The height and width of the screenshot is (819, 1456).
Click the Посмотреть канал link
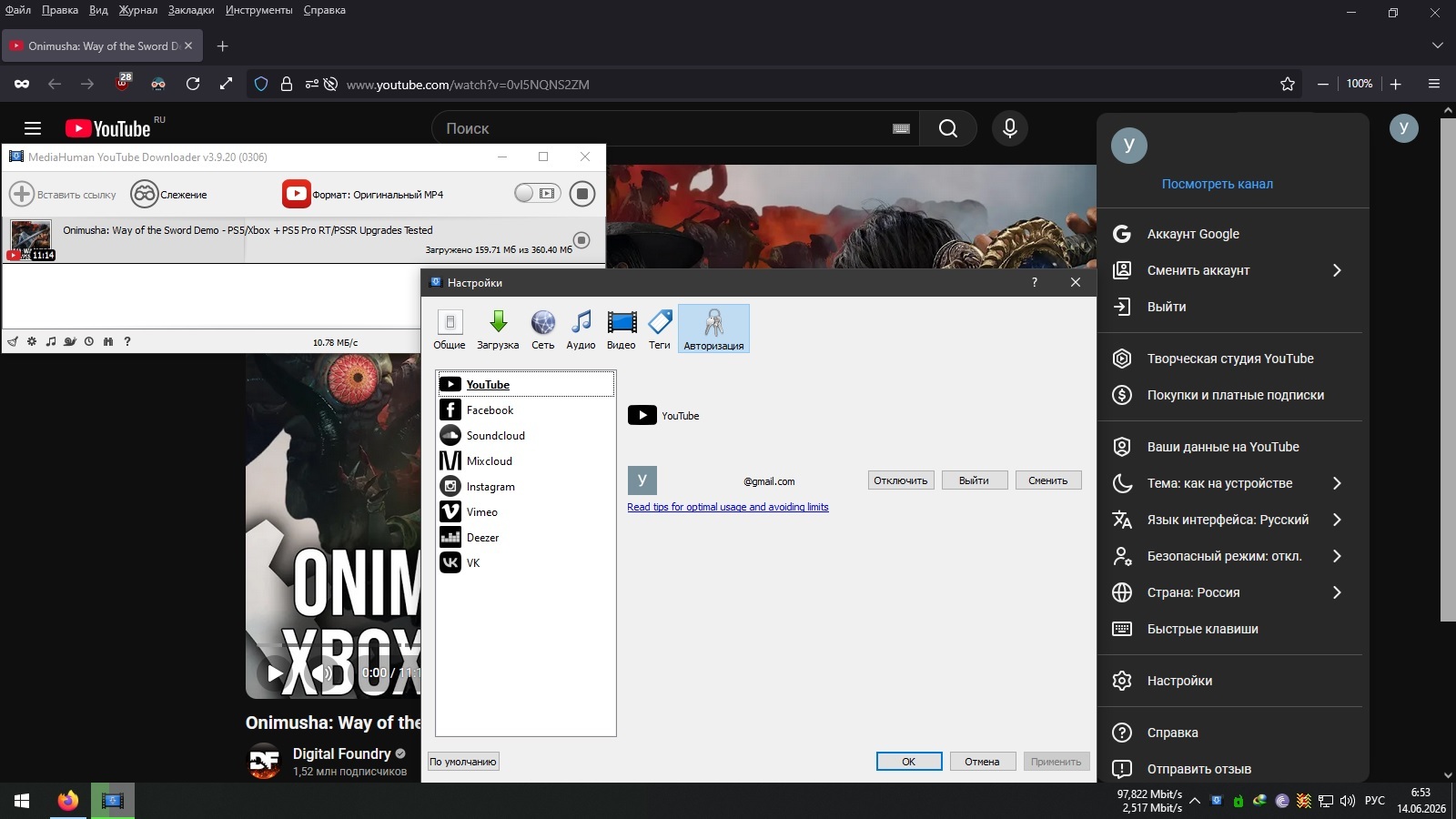click(x=1218, y=184)
